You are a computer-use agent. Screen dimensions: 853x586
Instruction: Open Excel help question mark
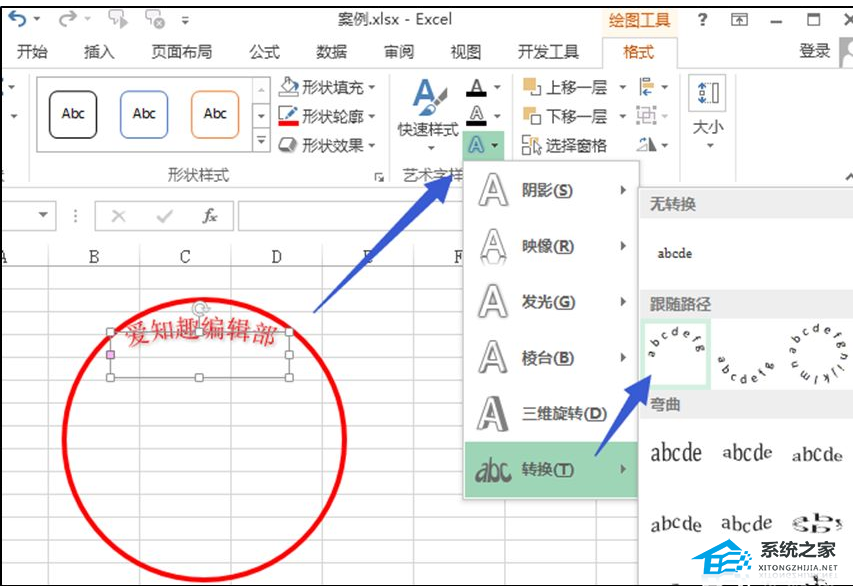[x=702, y=20]
